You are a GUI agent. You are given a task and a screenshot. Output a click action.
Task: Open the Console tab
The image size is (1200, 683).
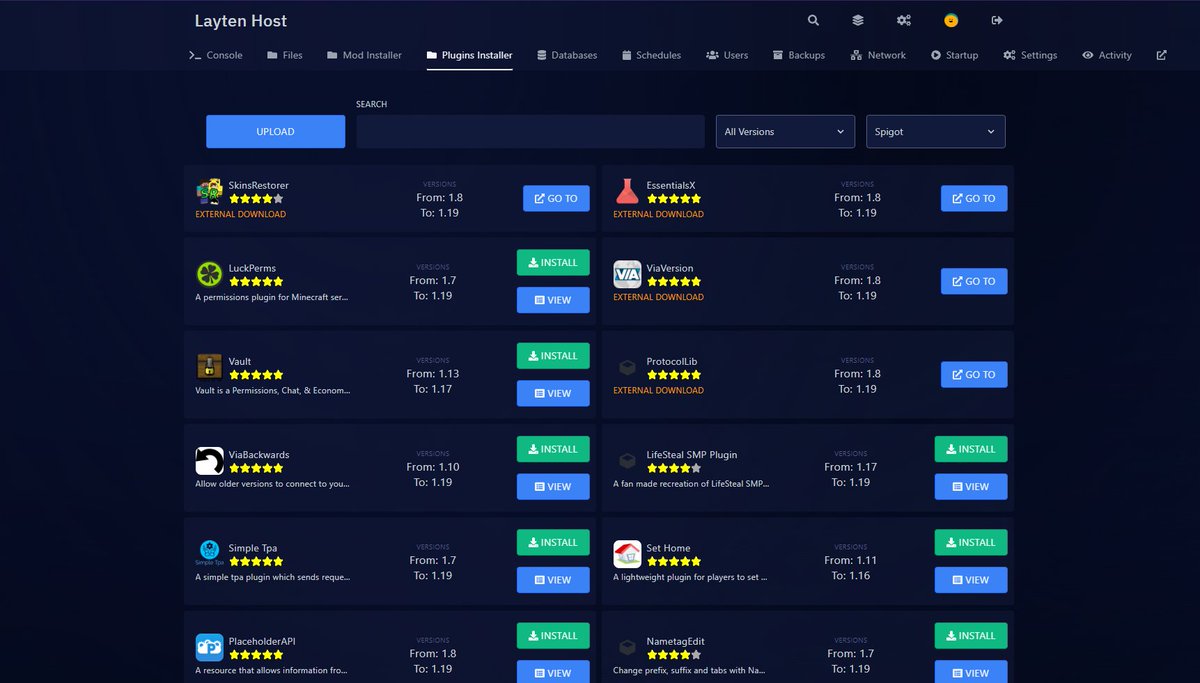[215, 55]
